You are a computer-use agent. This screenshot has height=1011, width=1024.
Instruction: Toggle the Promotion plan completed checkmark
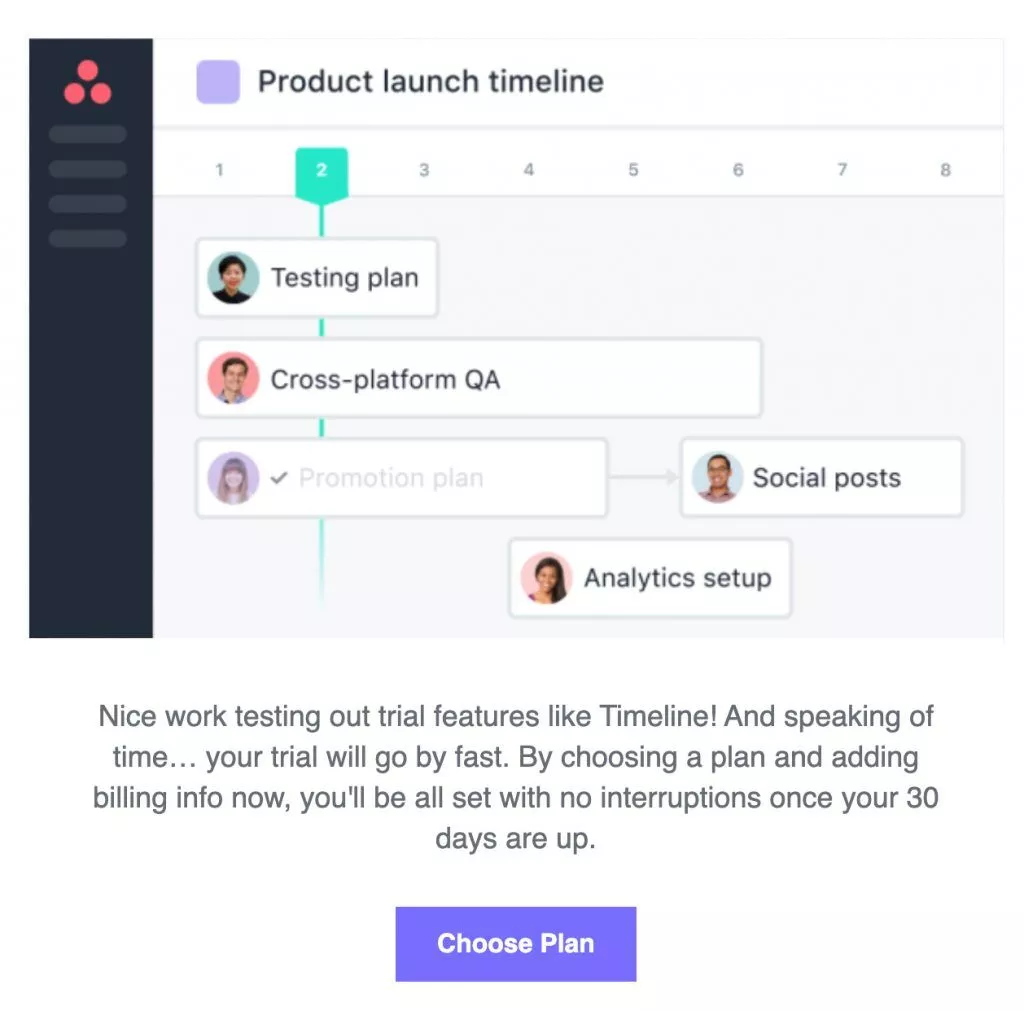280,478
